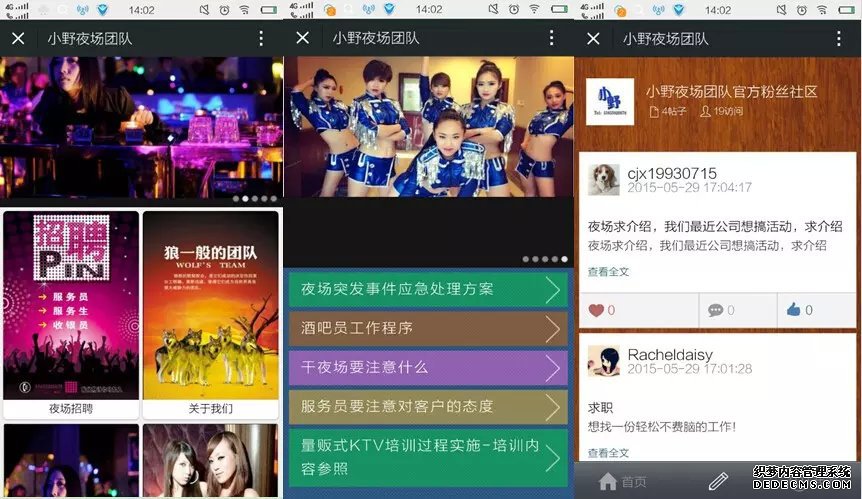Open the three-dot menu on the middle phone
862x499 pixels.
551,37
